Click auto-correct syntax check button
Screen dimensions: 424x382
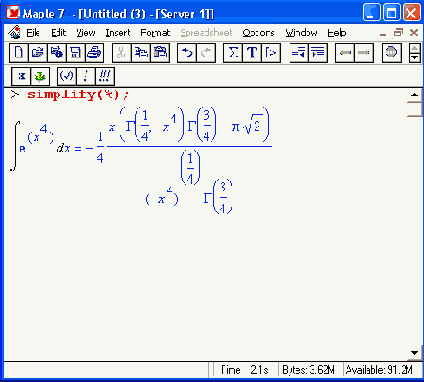67,76
